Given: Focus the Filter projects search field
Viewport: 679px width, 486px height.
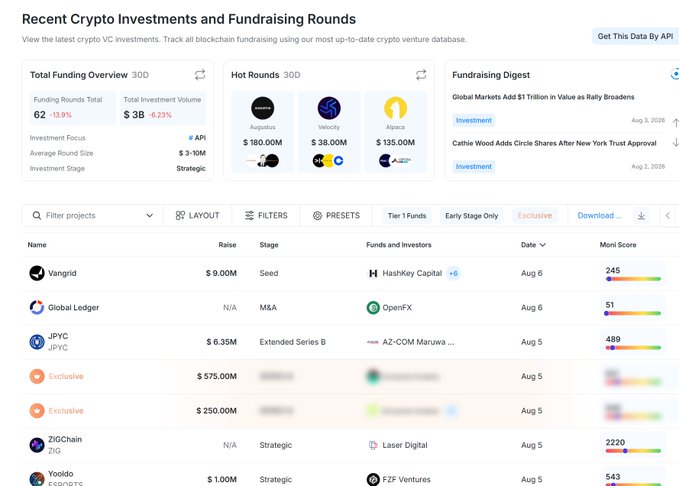Looking at the screenshot, I should 93,216.
